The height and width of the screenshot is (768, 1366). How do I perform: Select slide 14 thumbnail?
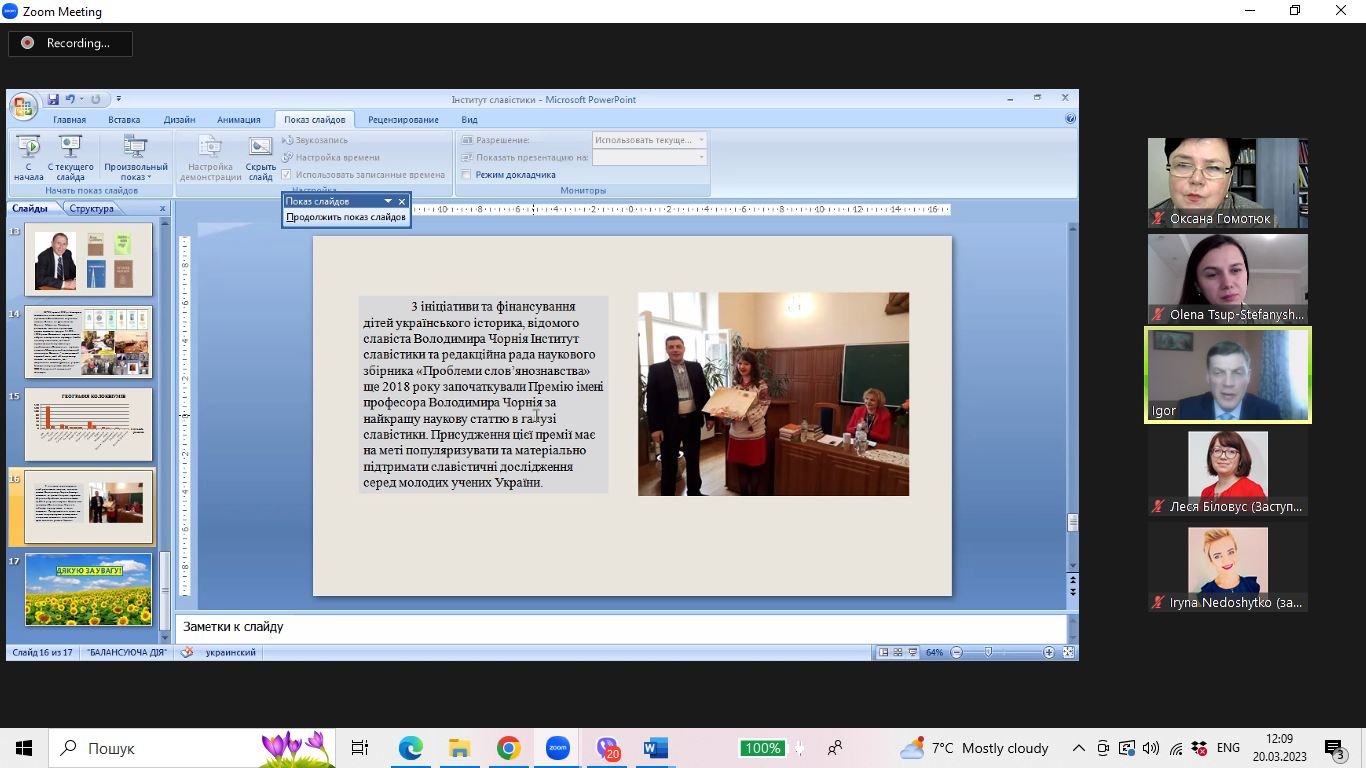[88, 342]
